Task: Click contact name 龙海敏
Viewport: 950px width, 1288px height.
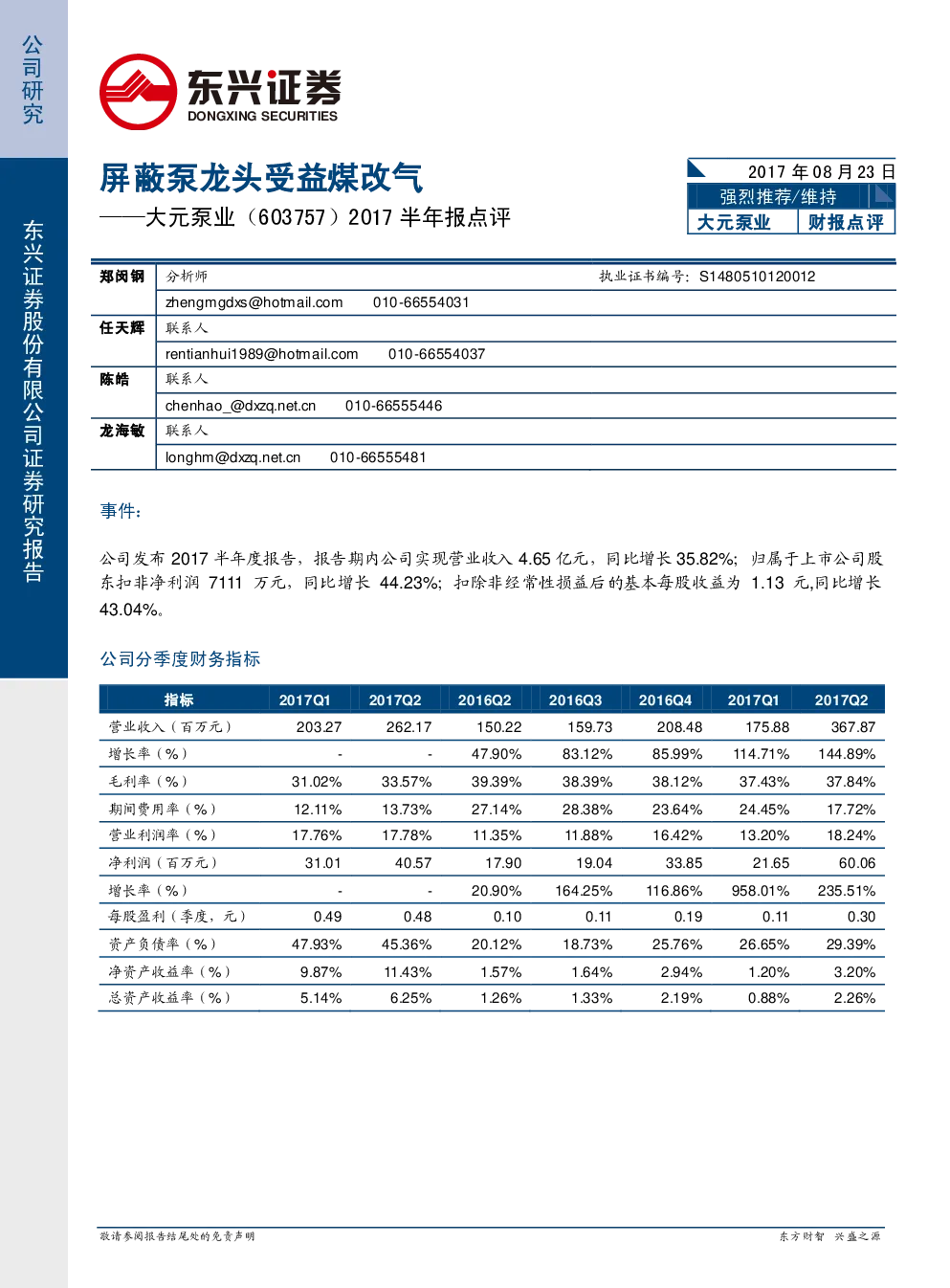Action: click(x=122, y=431)
